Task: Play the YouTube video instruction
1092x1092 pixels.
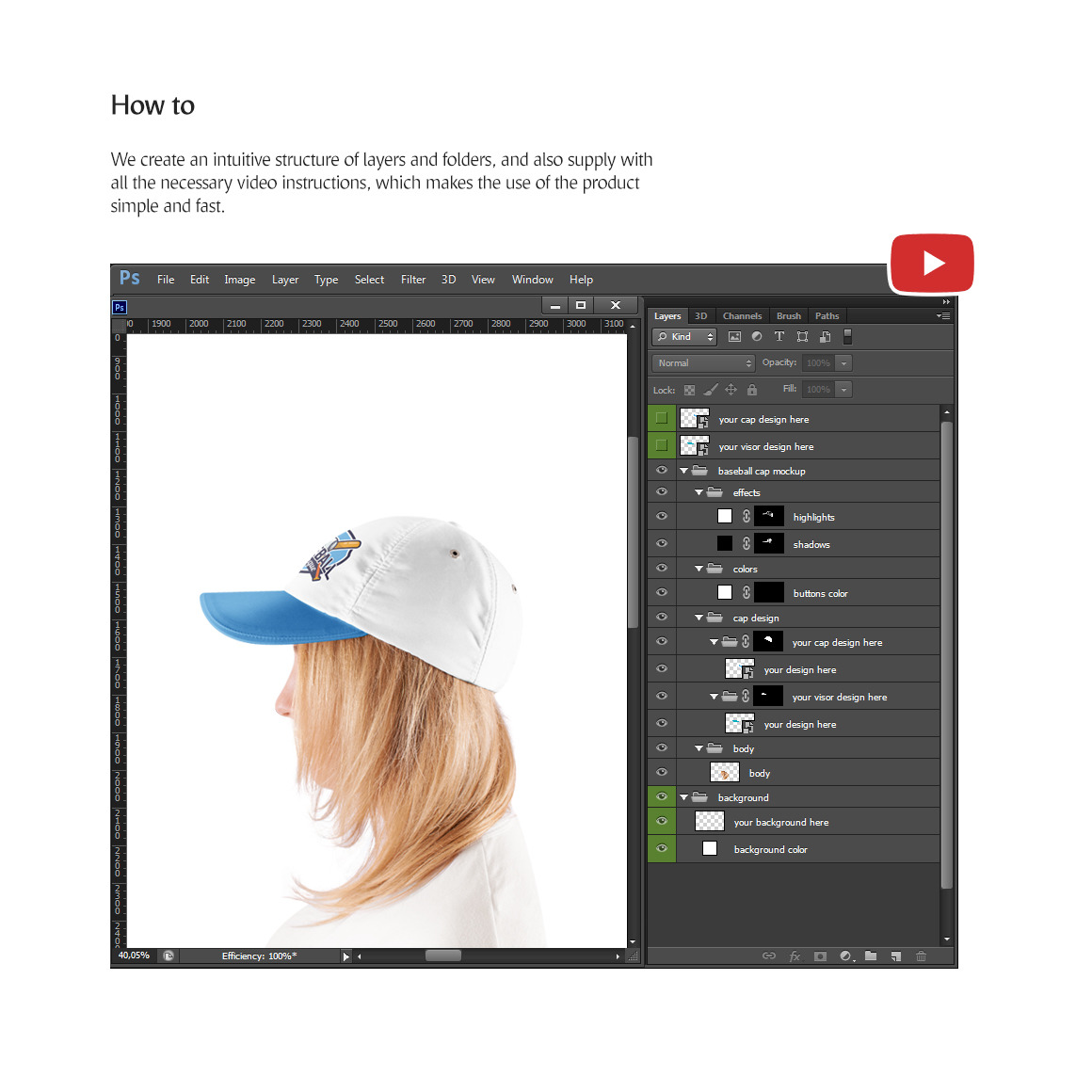Action: (932, 264)
